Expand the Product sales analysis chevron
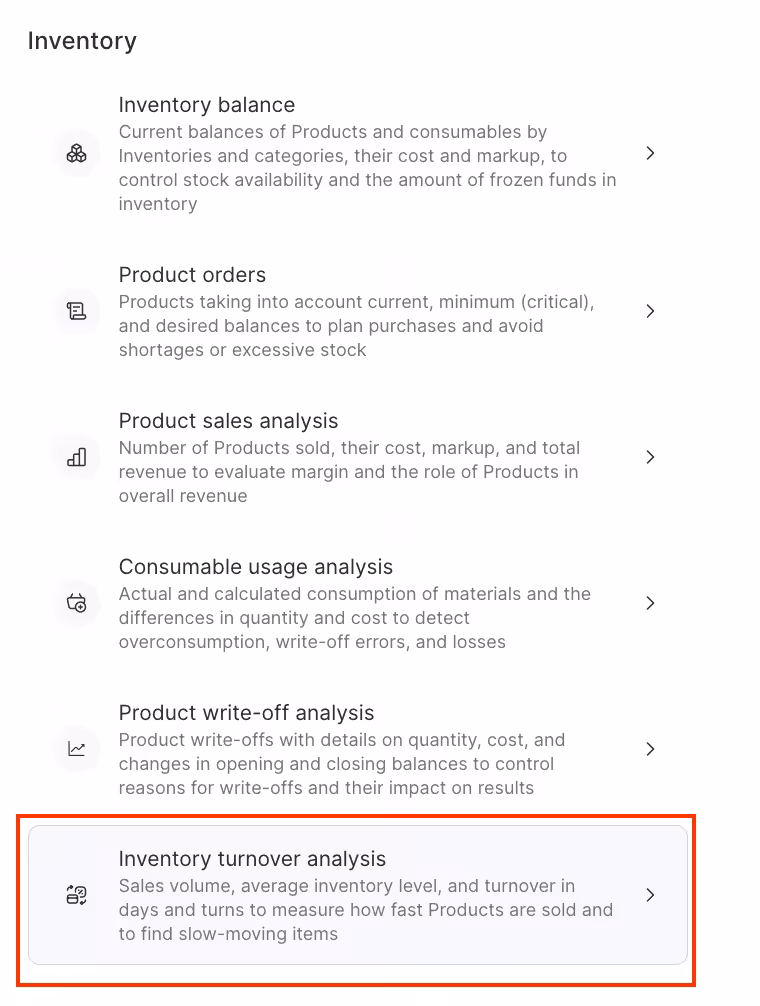This screenshot has width=760, height=1006. [x=650, y=457]
